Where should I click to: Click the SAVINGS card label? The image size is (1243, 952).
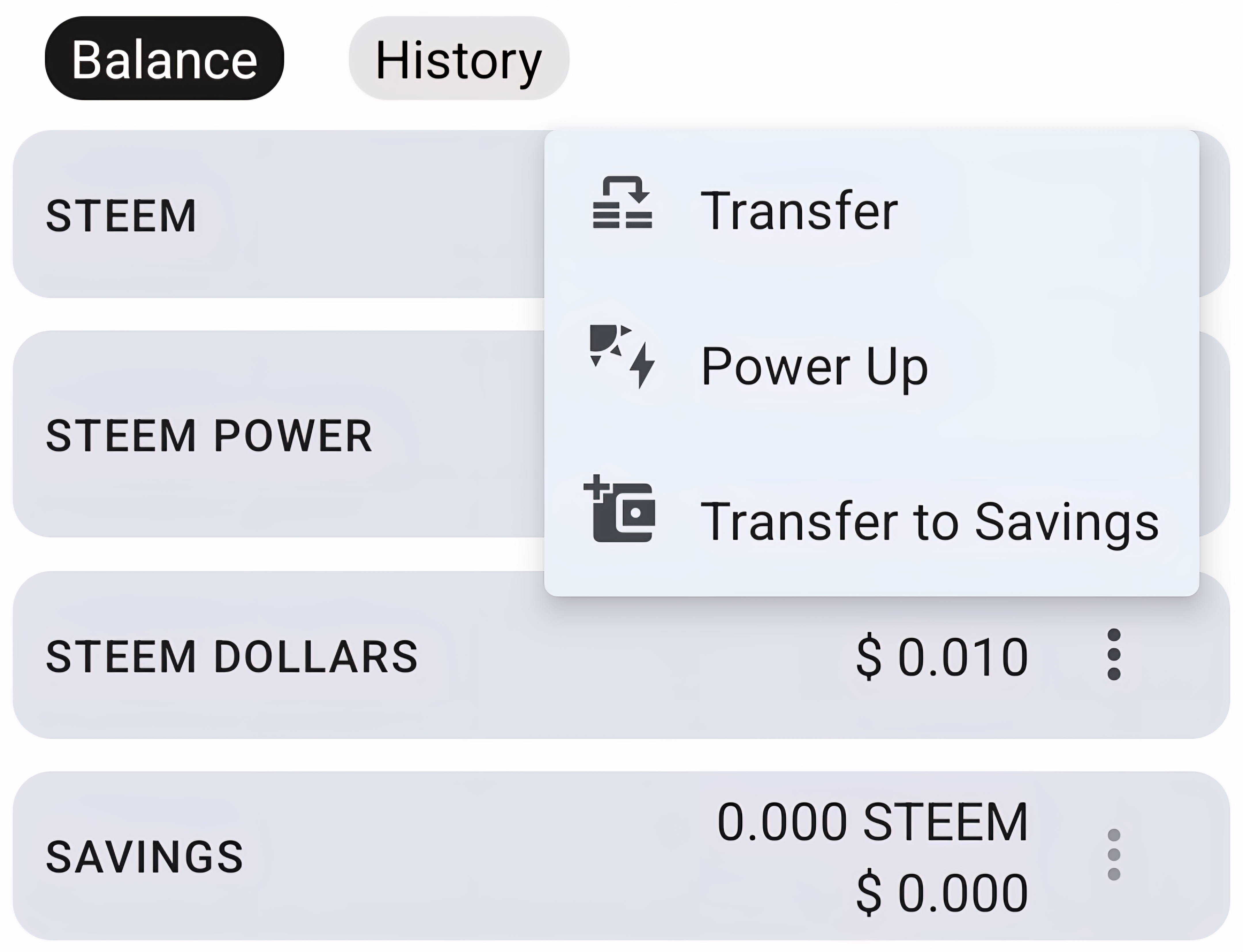(x=144, y=856)
